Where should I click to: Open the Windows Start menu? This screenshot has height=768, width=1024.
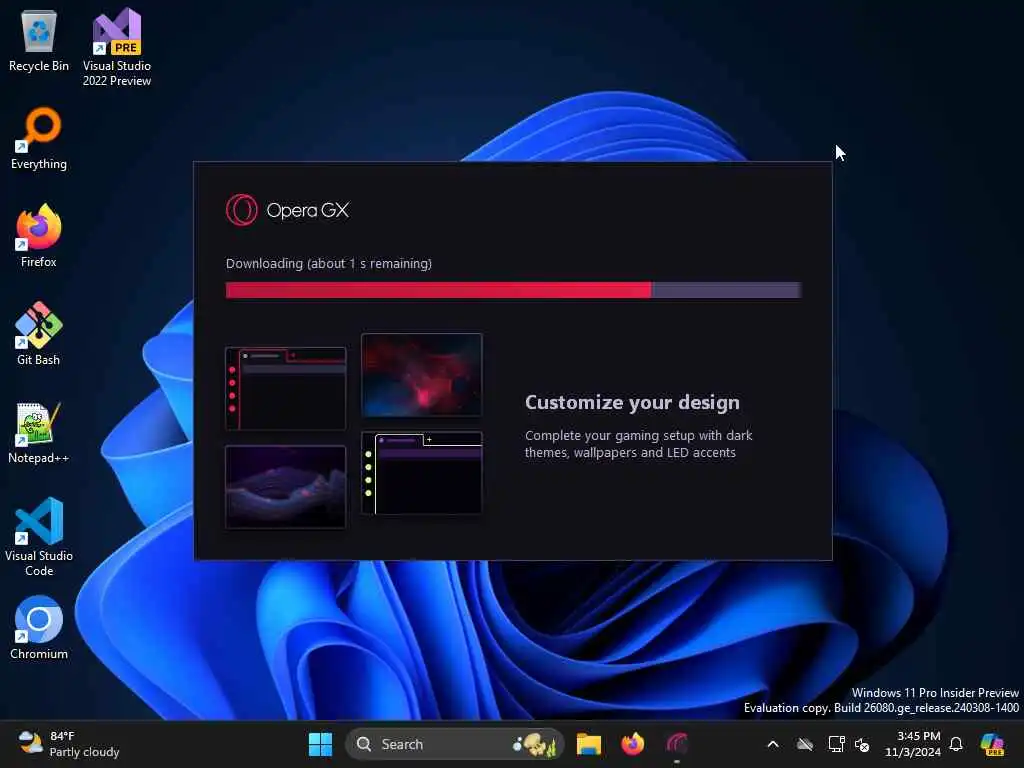click(x=320, y=744)
